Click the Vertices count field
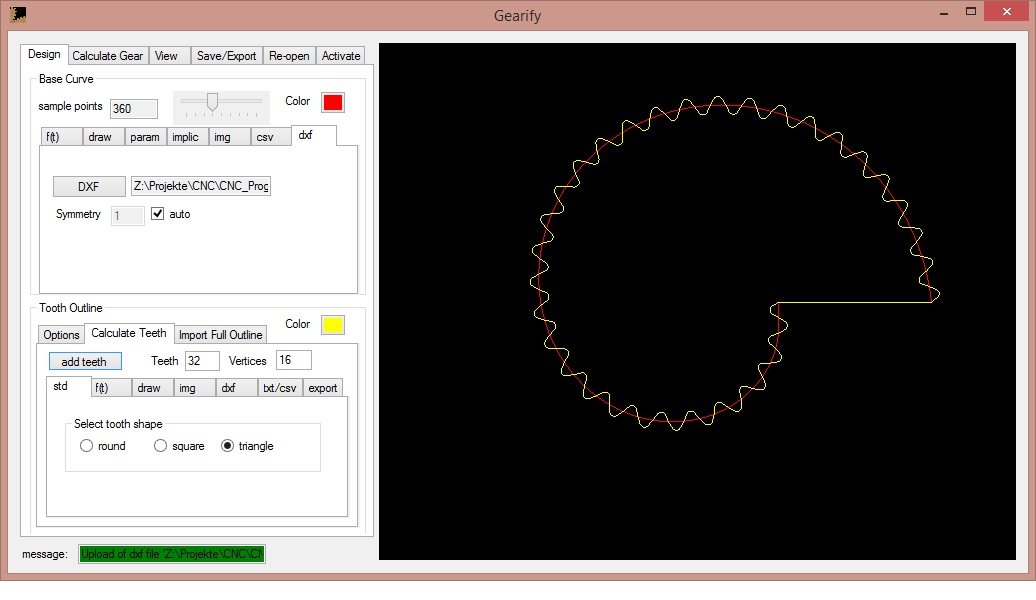This screenshot has height=600, width=1036. pos(293,360)
